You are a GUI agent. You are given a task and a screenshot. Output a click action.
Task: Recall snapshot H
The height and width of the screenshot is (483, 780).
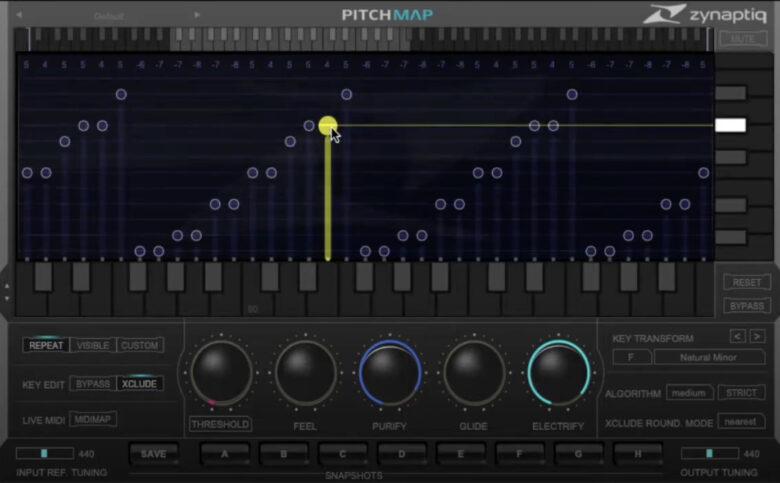pyautogui.click(x=638, y=454)
